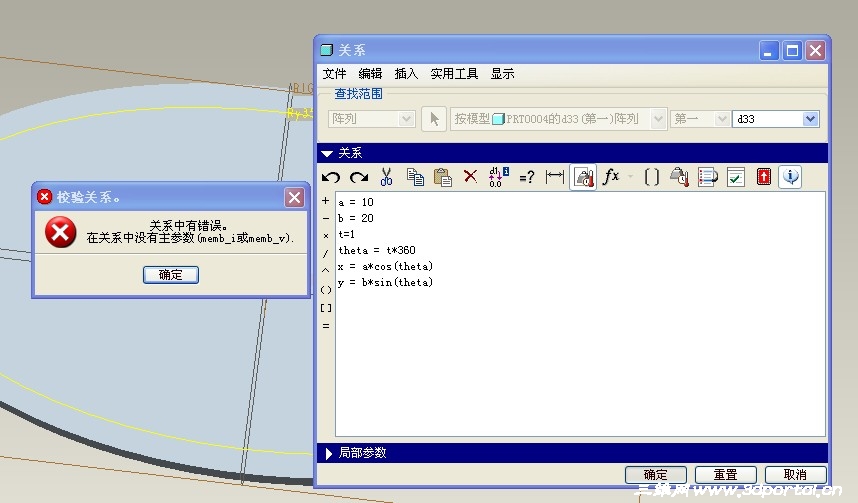
Task: Expand the 局部参数 section
Action: (x=328, y=453)
